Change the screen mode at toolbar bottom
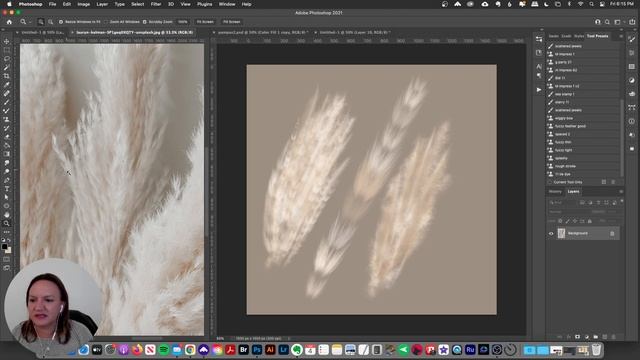 coord(7,268)
